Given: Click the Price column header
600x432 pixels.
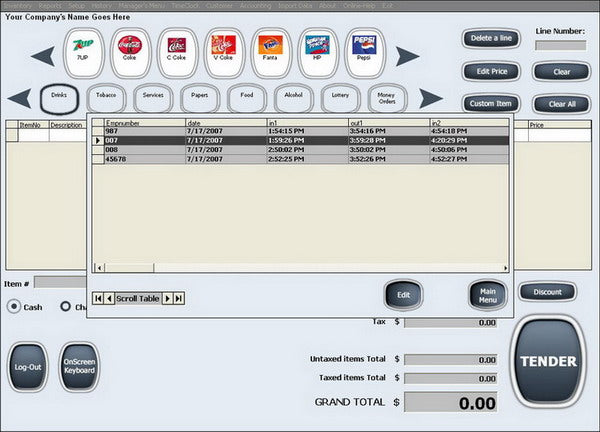Looking at the screenshot, I should point(560,125).
